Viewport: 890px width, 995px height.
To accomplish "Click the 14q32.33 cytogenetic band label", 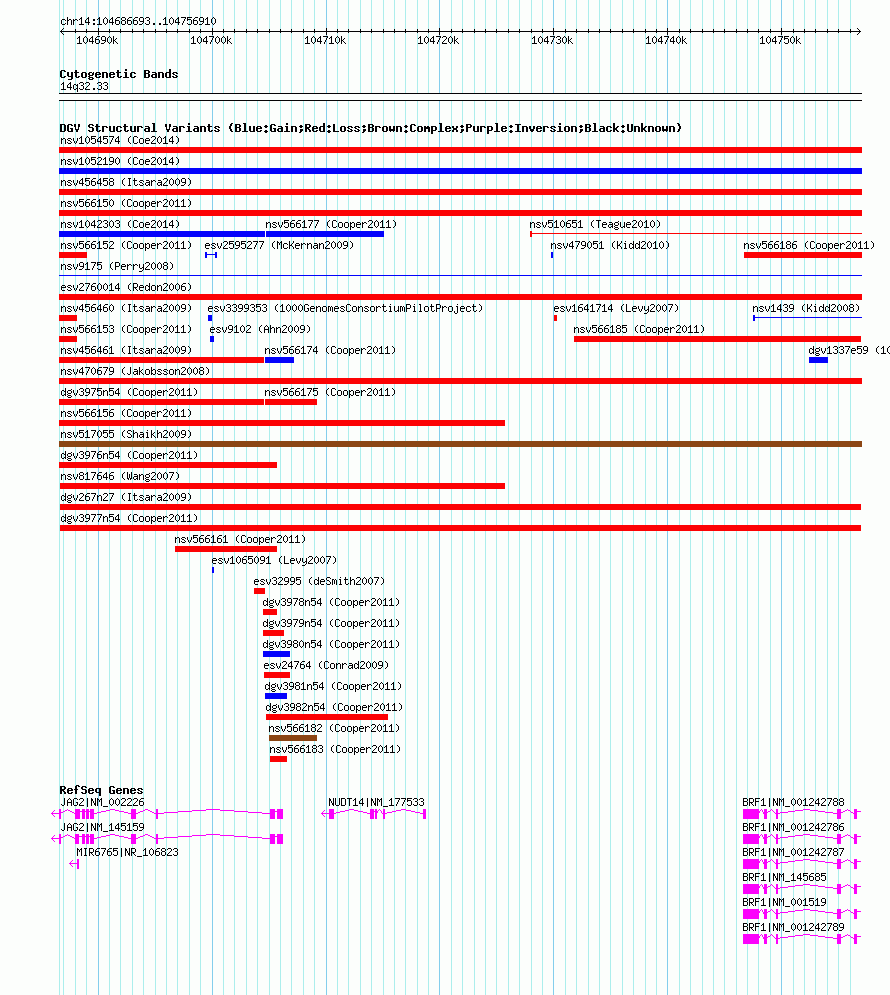I will (x=84, y=86).
